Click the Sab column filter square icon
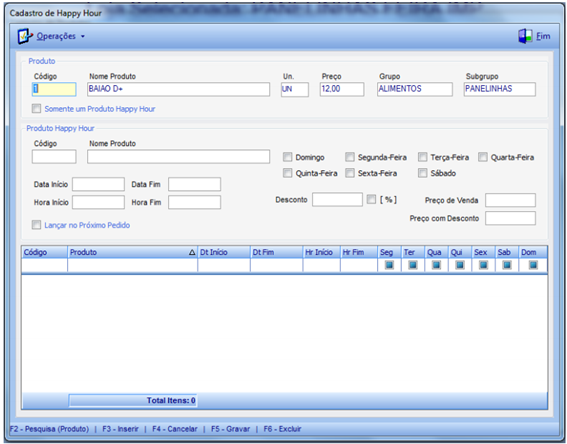Viewport: 567px width, 444px height. pos(507,265)
